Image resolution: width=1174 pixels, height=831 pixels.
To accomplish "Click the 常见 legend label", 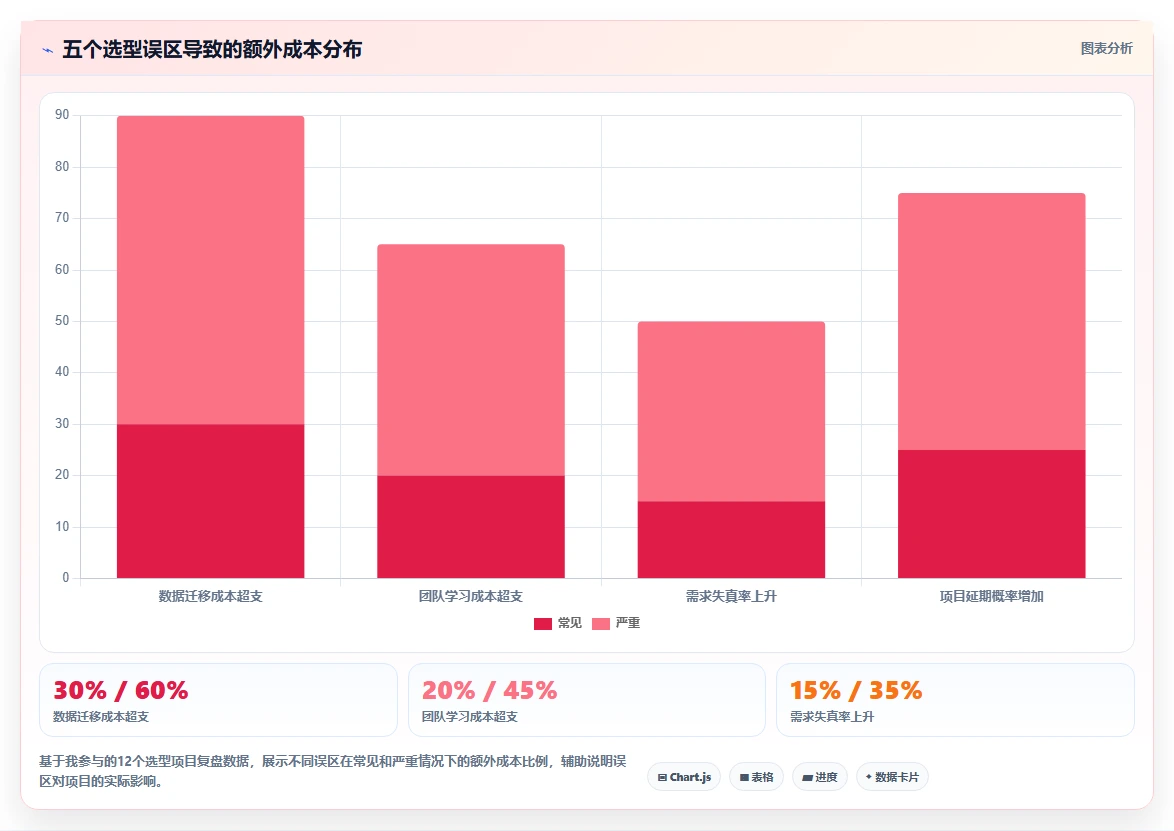I will (x=570, y=623).
